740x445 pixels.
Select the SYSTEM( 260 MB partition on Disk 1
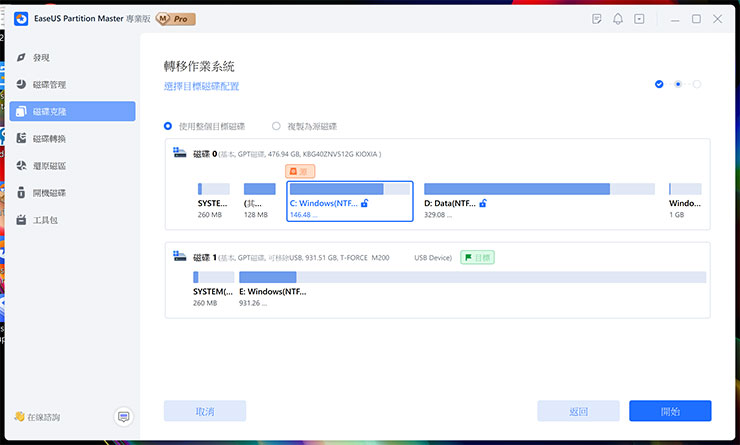pyautogui.click(x=213, y=289)
